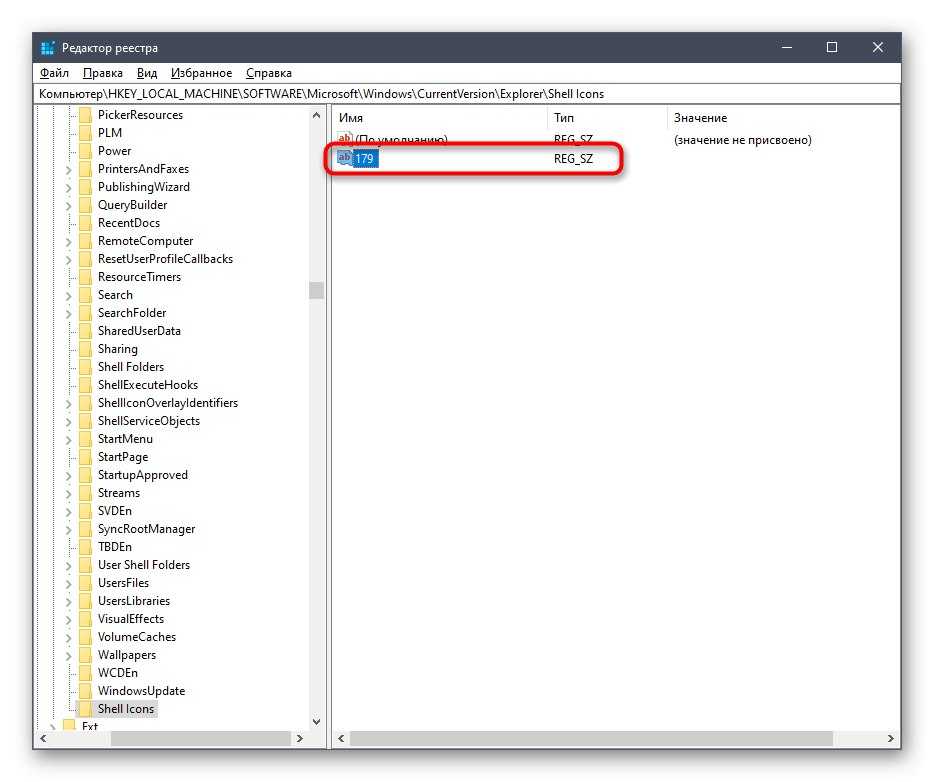The height and width of the screenshot is (782, 934).
Task: Select the UsersLibraries key
Action: (x=133, y=600)
